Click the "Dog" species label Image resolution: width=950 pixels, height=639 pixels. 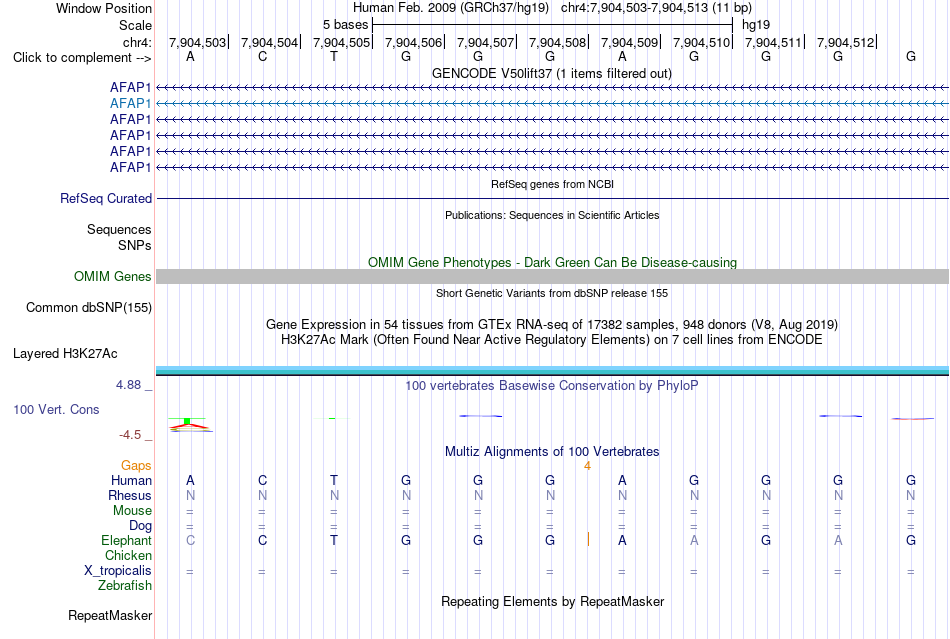(x=140, y=526)
